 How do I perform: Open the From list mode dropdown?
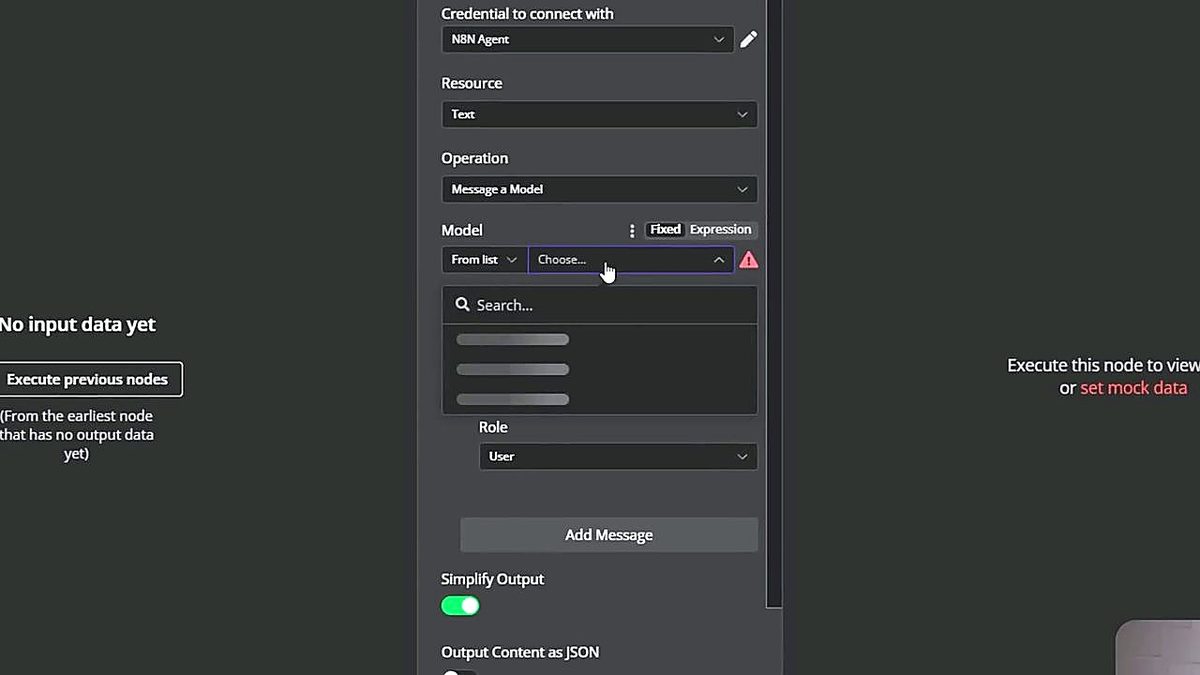tap(484, 260)
